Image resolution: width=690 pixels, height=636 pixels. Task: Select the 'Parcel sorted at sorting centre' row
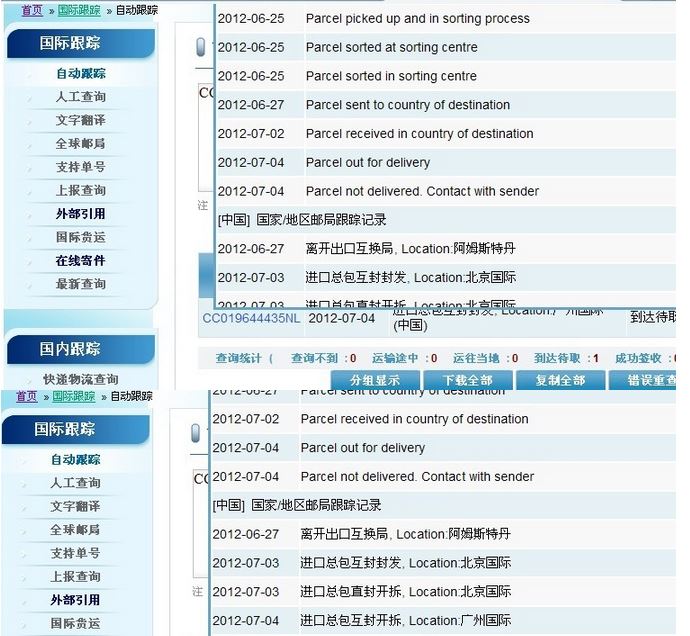pyautogui.click(x=391, y=47)
